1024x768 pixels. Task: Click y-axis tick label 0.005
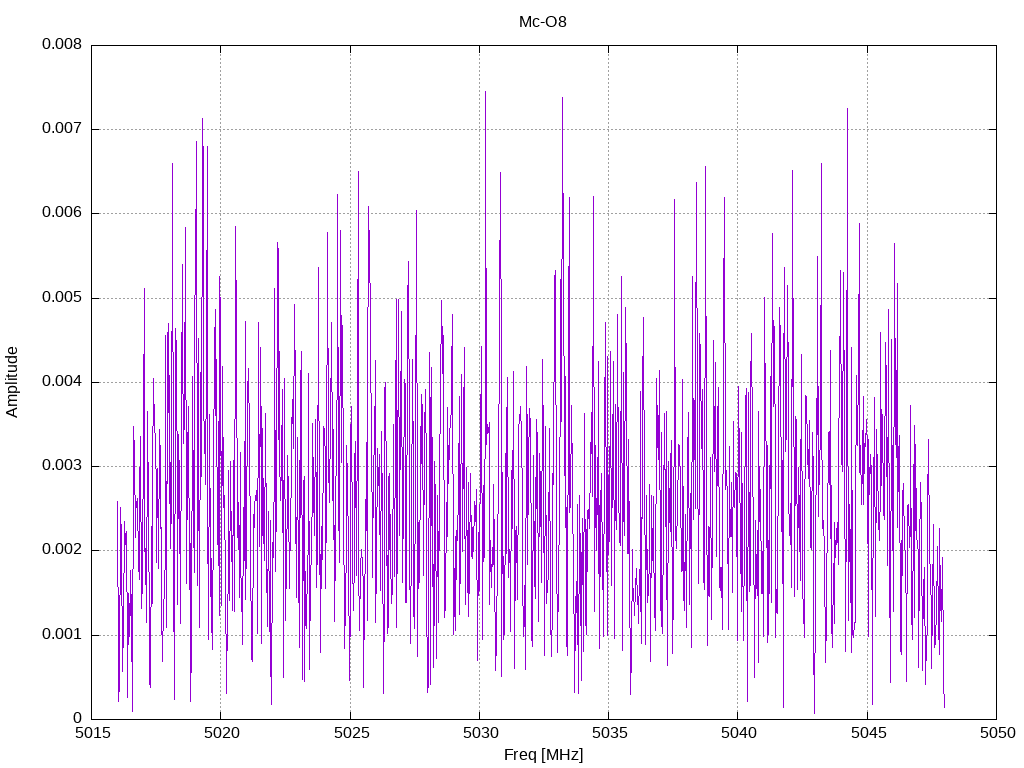tap(62, 298)
